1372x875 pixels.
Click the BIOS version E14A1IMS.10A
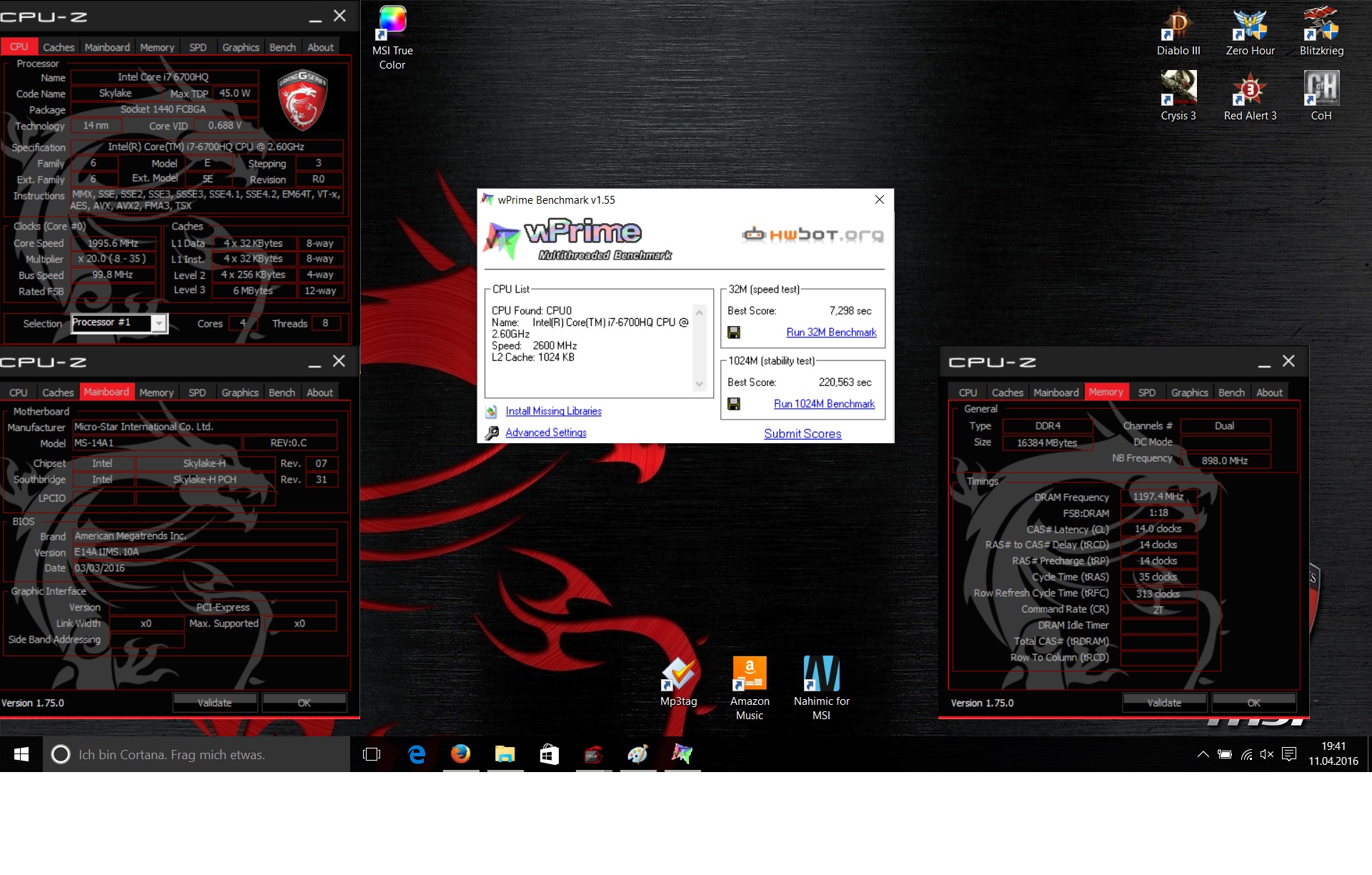[x=204, y=552]
